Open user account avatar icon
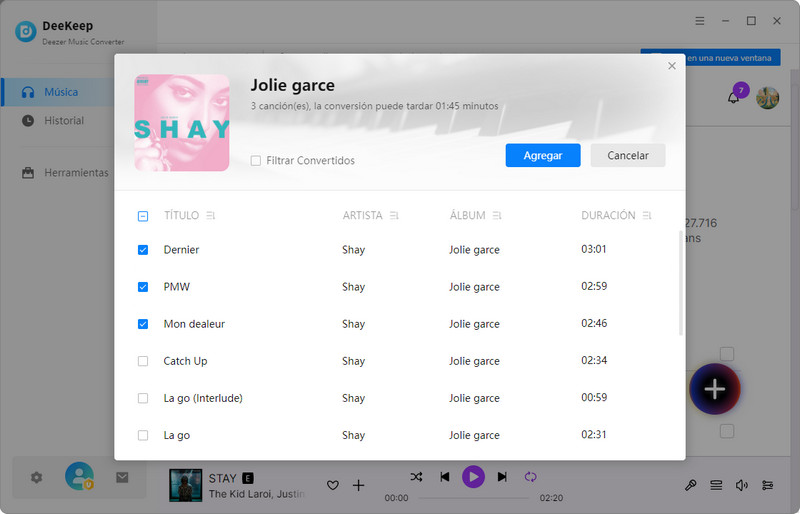The width and height of the screenshot is (800, 514). pos(79,476)
